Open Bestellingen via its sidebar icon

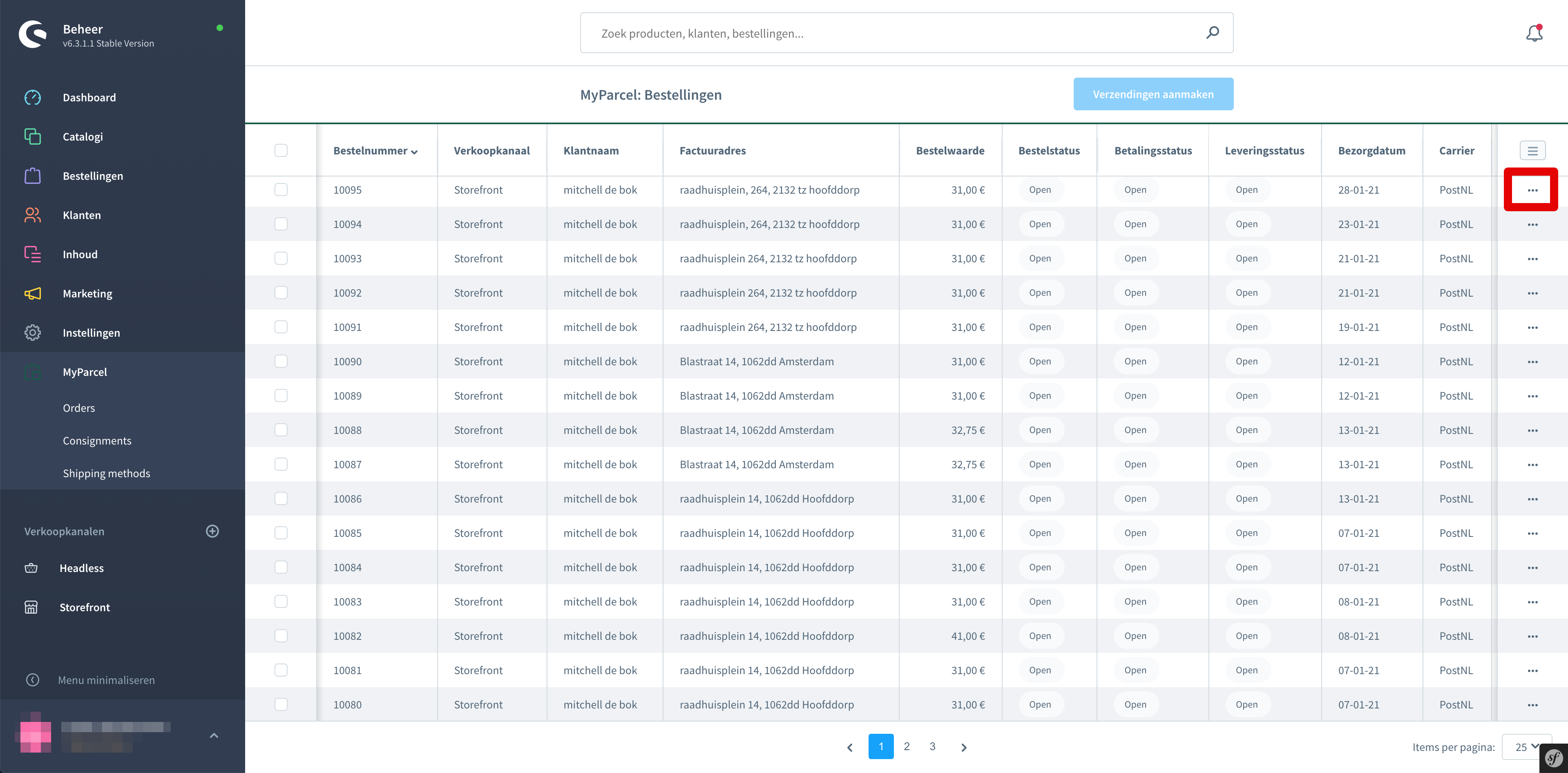(32, 175)
